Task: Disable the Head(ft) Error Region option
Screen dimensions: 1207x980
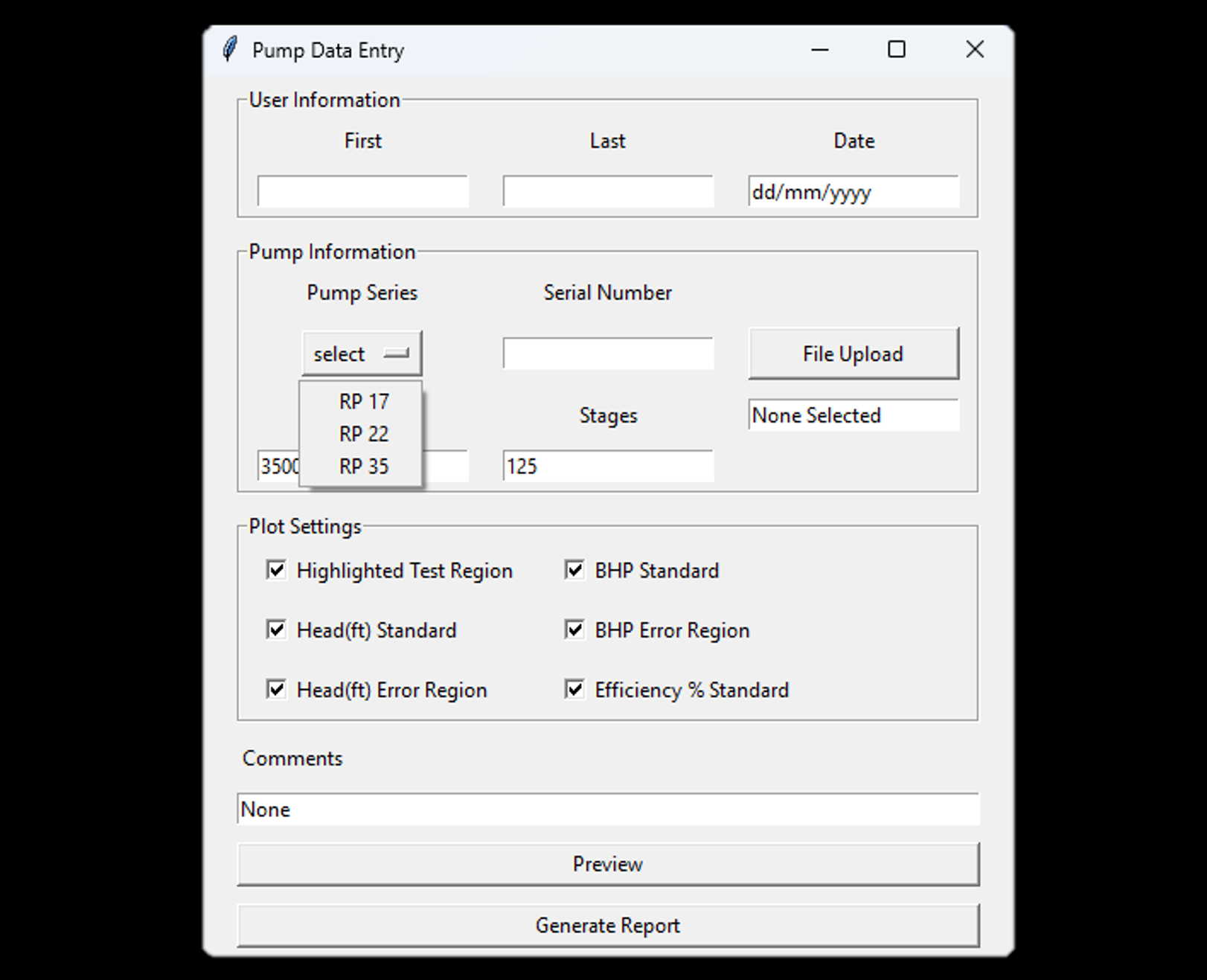Action: (276, 689)
